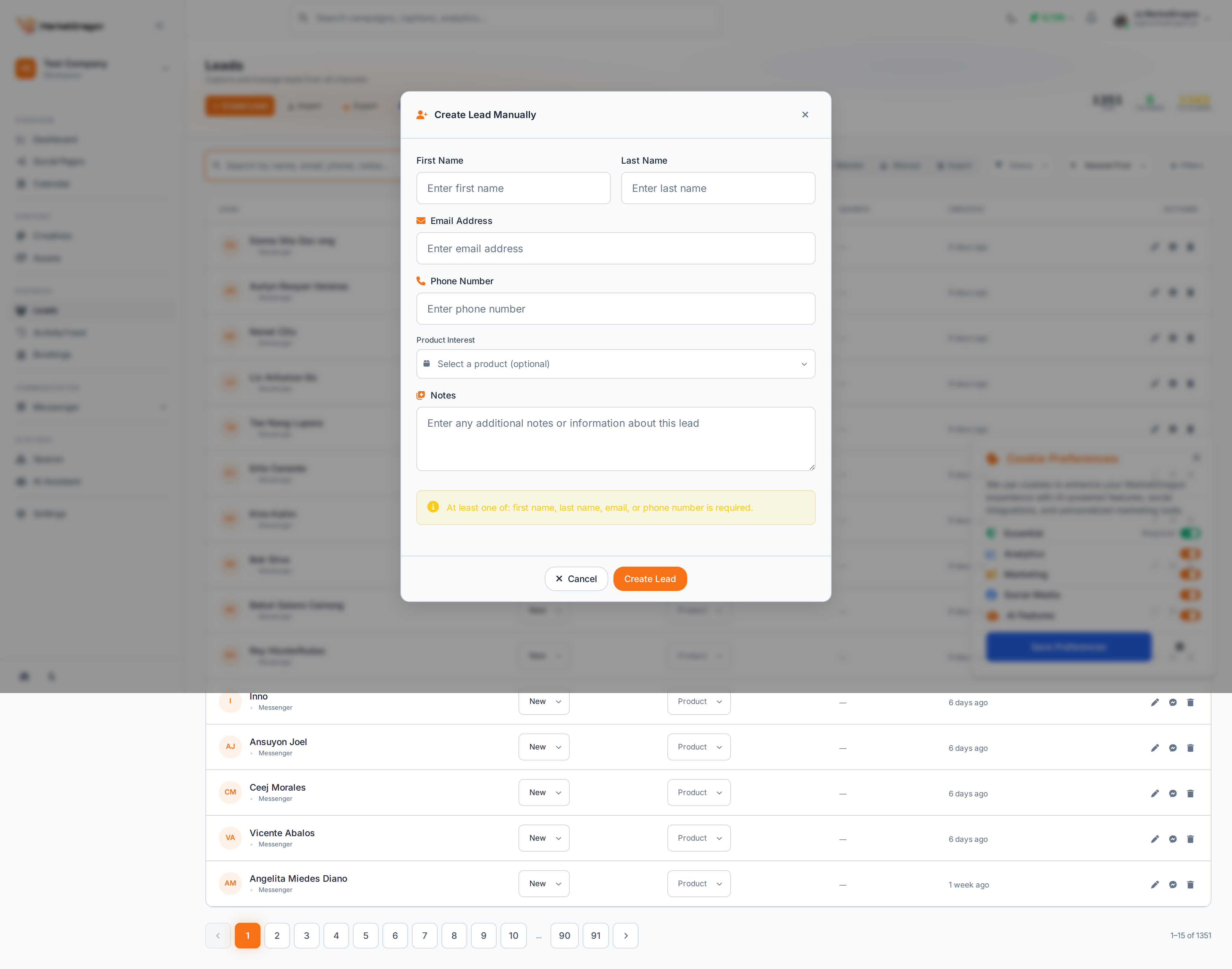Image resolution: width=1232 pixels, height=969 pixels.
Task: Delete the Vicente Abalos lead
Action: [1190, 838]
